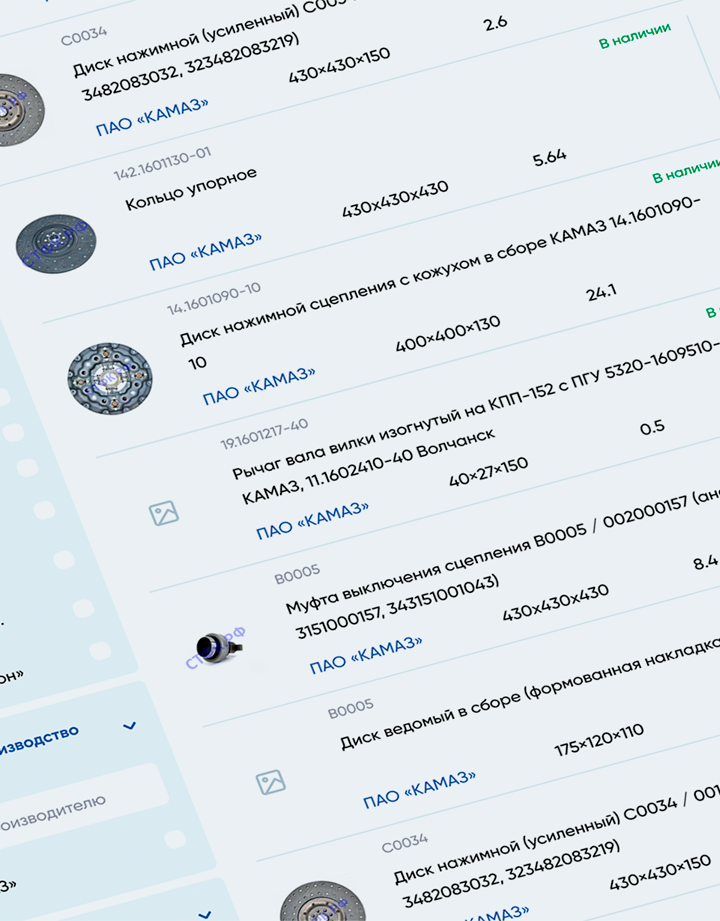Viewport: 720px width, 921px height.
Task: Open the photo of item 14.1601090-10
Action: (x=110, y=379)
